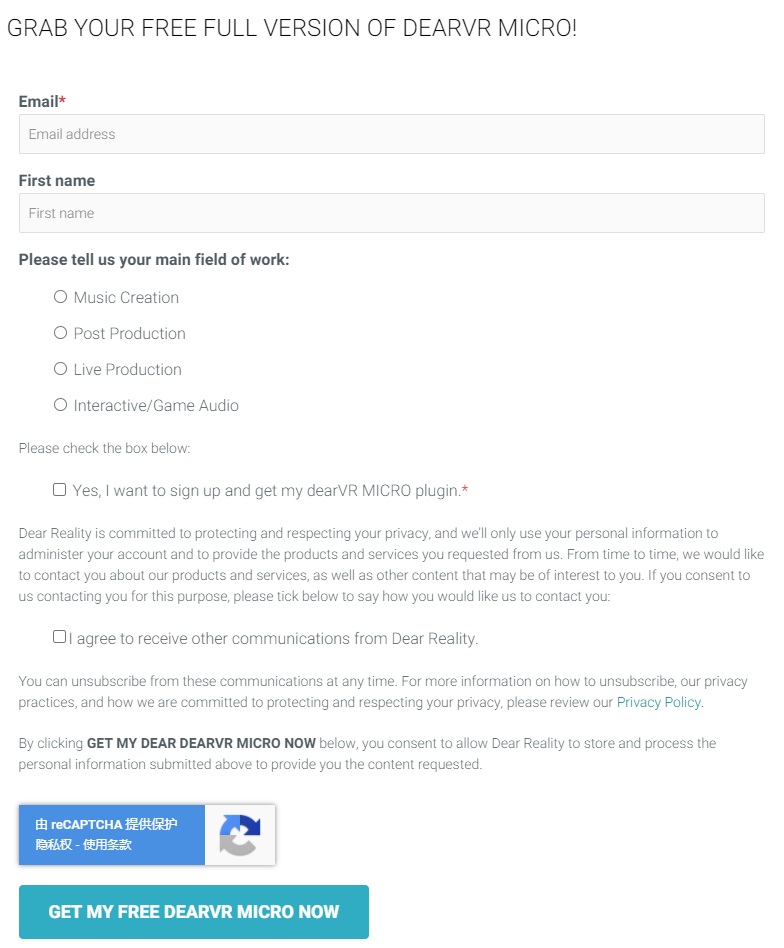Click the "main field of work" question label
This screenshot has height=948, width=784.
click(154, 260)
